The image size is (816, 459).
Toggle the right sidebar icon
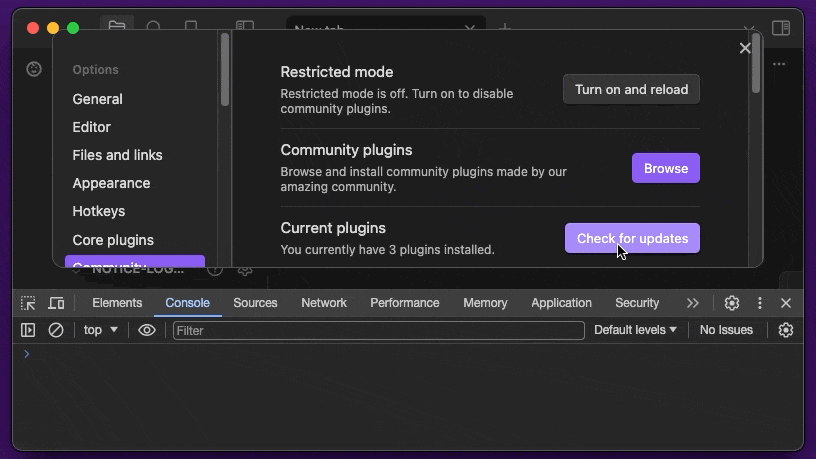[781, 28]
